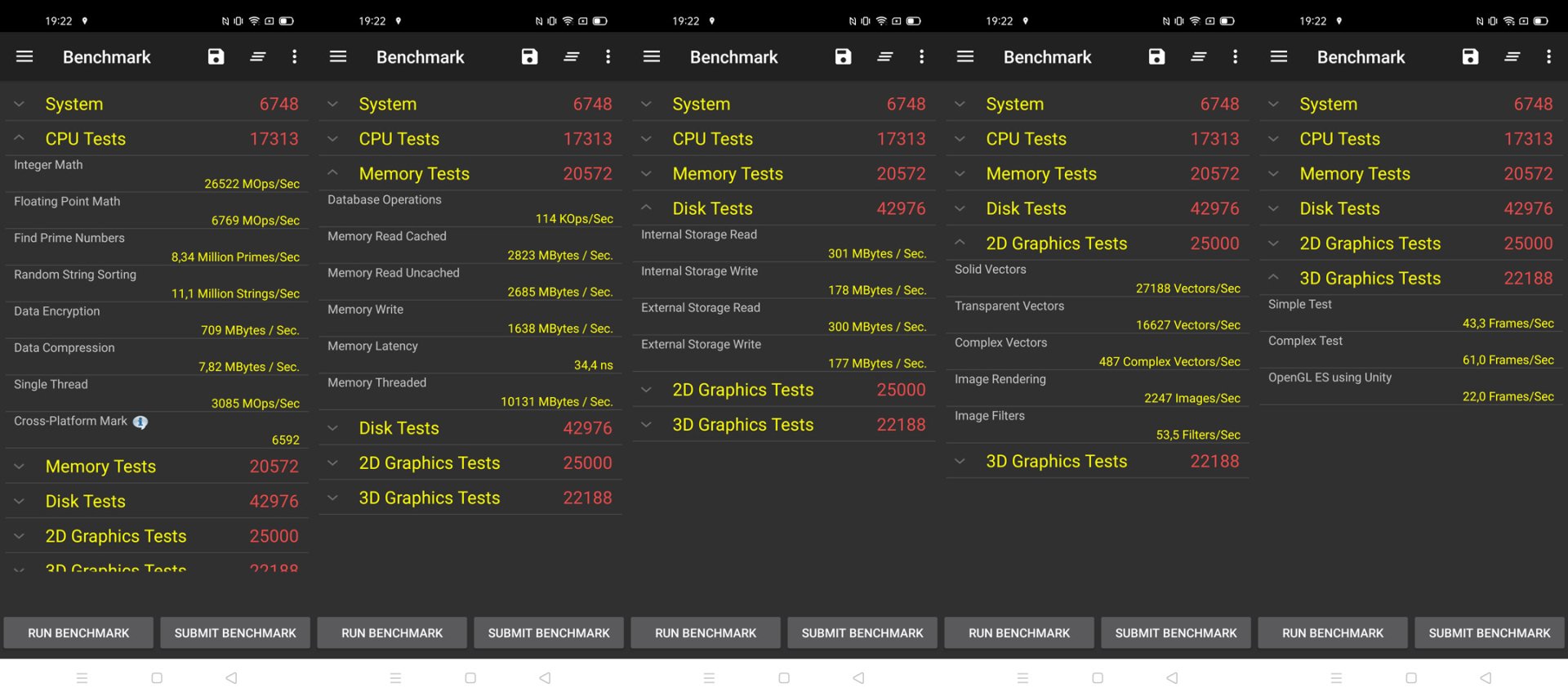Tap RUN BENCHMARK on fifth screen

tap(1333, 633)
